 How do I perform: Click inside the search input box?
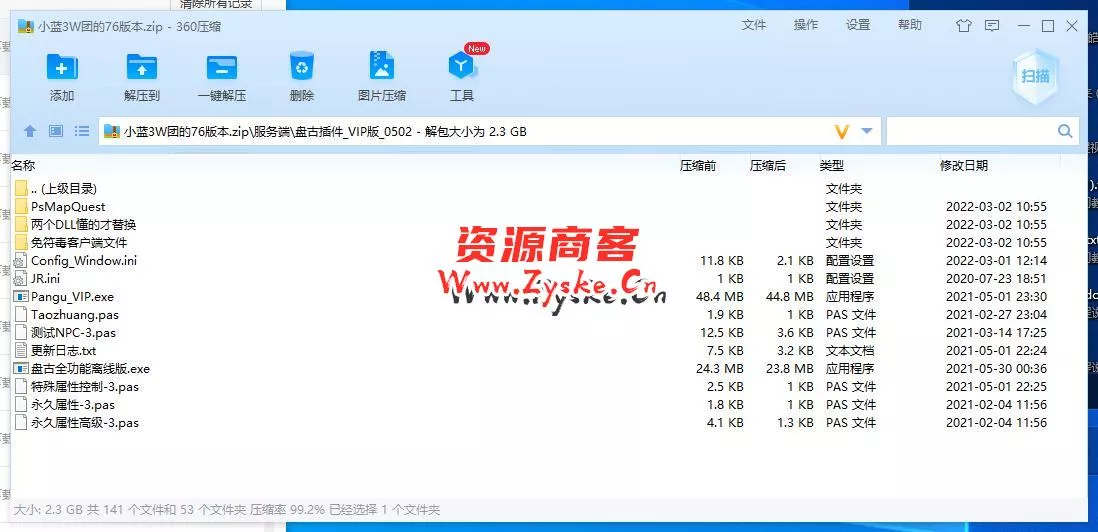(968, 131)
